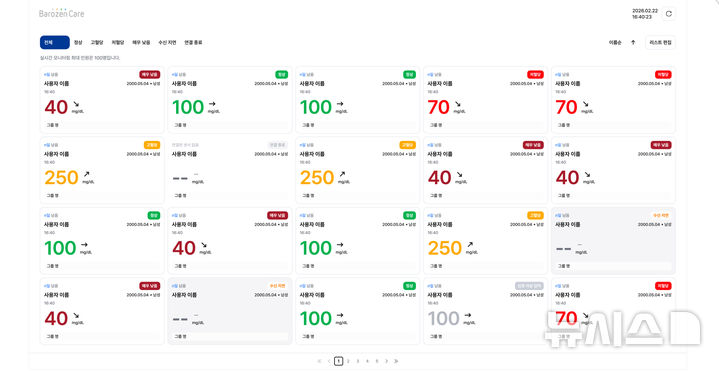The width and height of the screenshot is (719, 371).
Task: Click the arrow beside grayed-out 100
Action: (x=467, y=315)
